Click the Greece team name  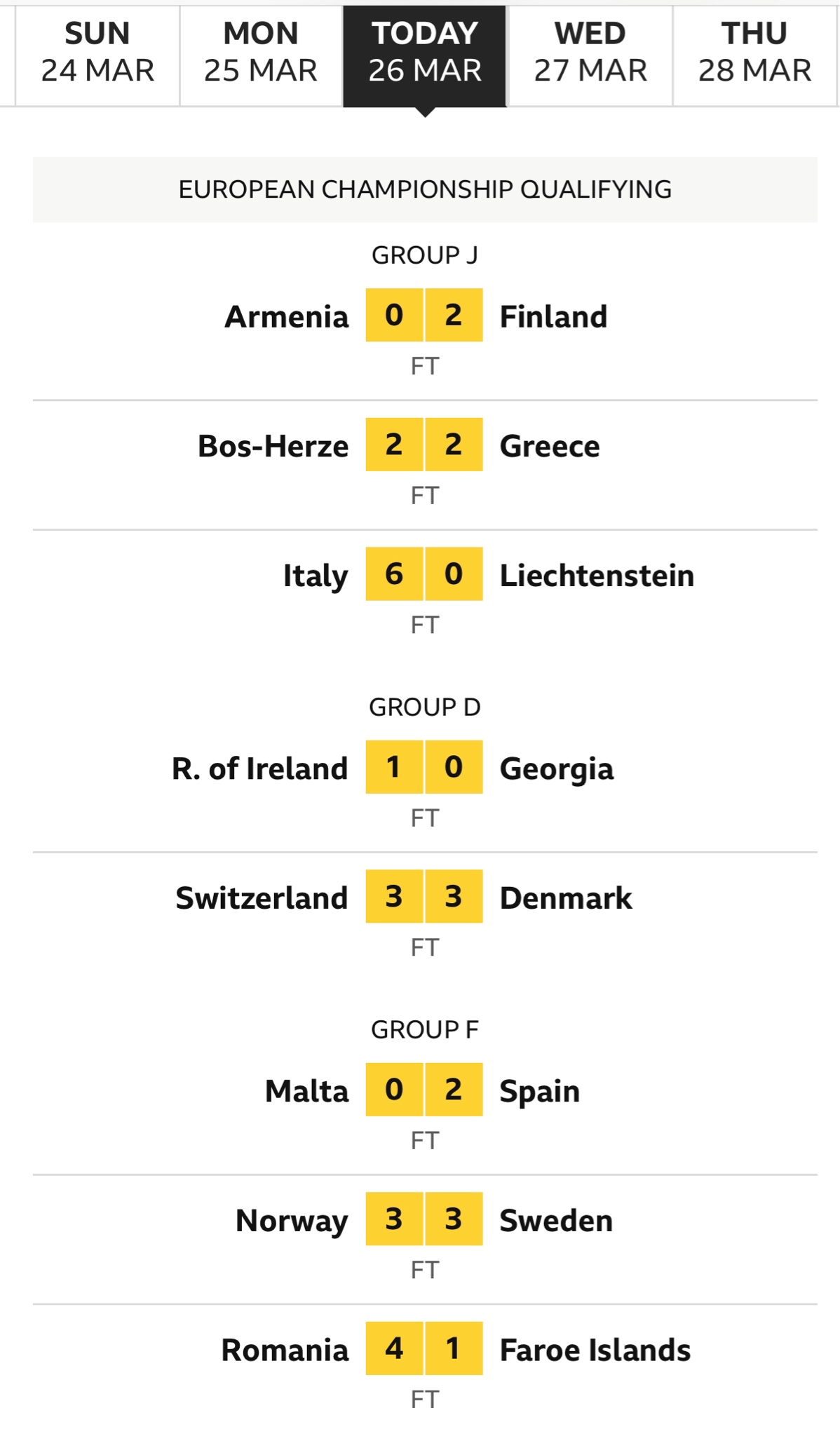(x=550, y=446)
